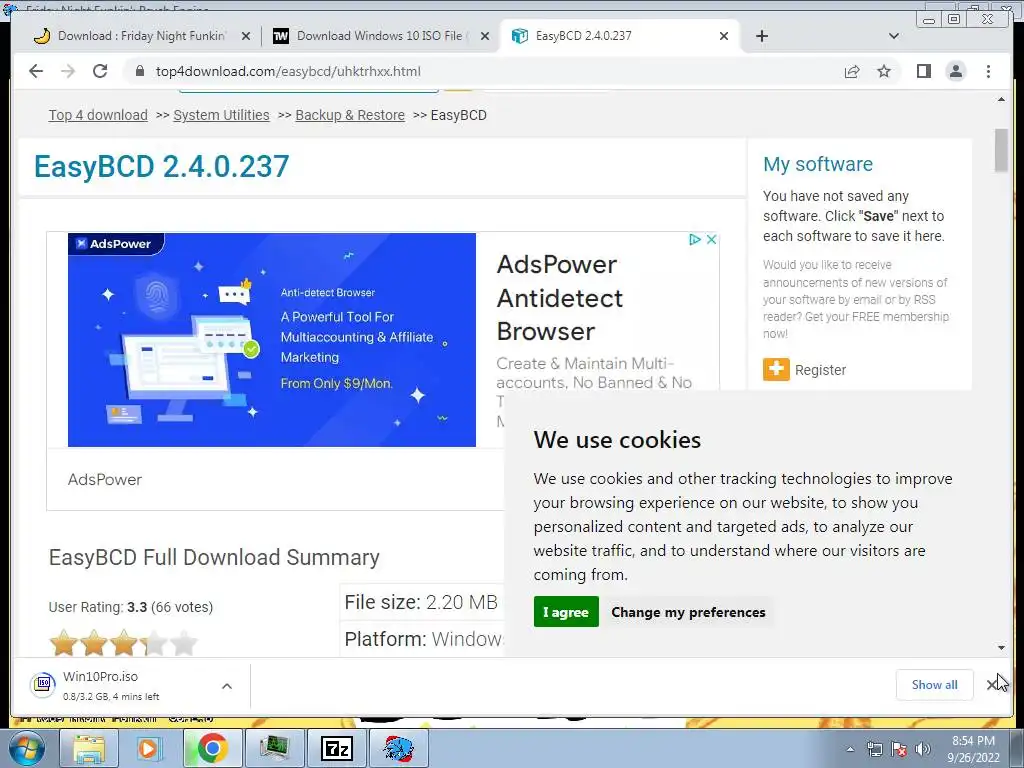Viewport: 1024px width, 768px height.
Task: Click the page vertical scrollbar thumb
Action: point(1001,150)
